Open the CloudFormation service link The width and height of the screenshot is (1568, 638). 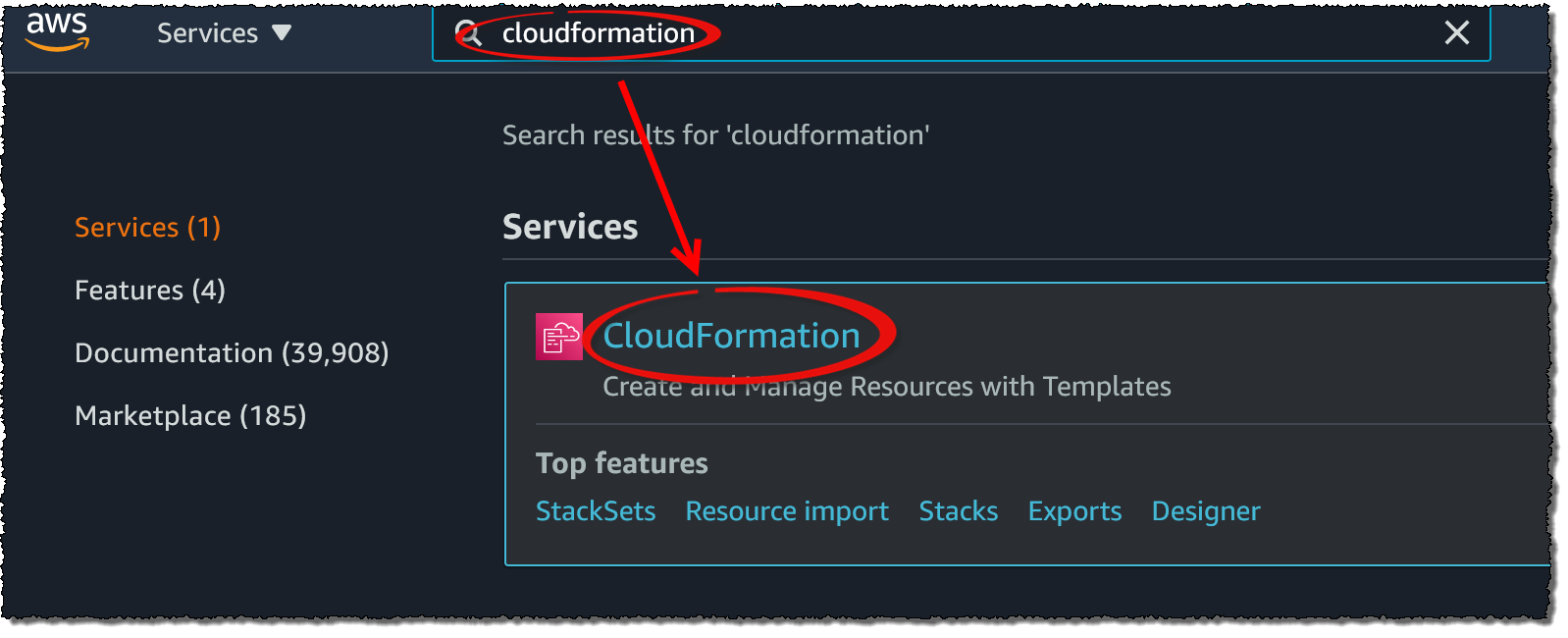coord(731,337)
